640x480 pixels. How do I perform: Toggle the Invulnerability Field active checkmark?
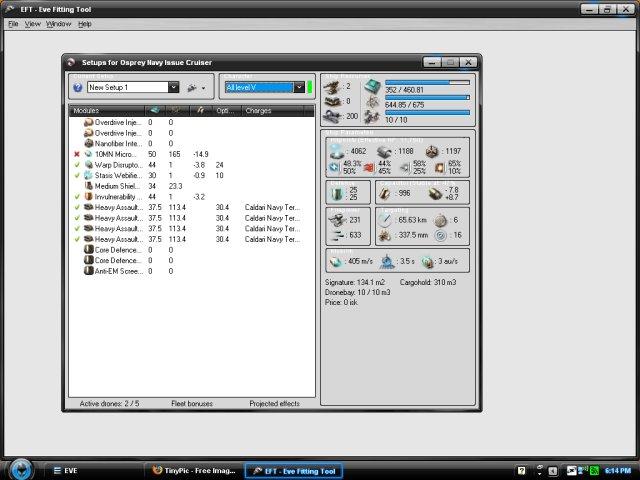click(77, 197)
